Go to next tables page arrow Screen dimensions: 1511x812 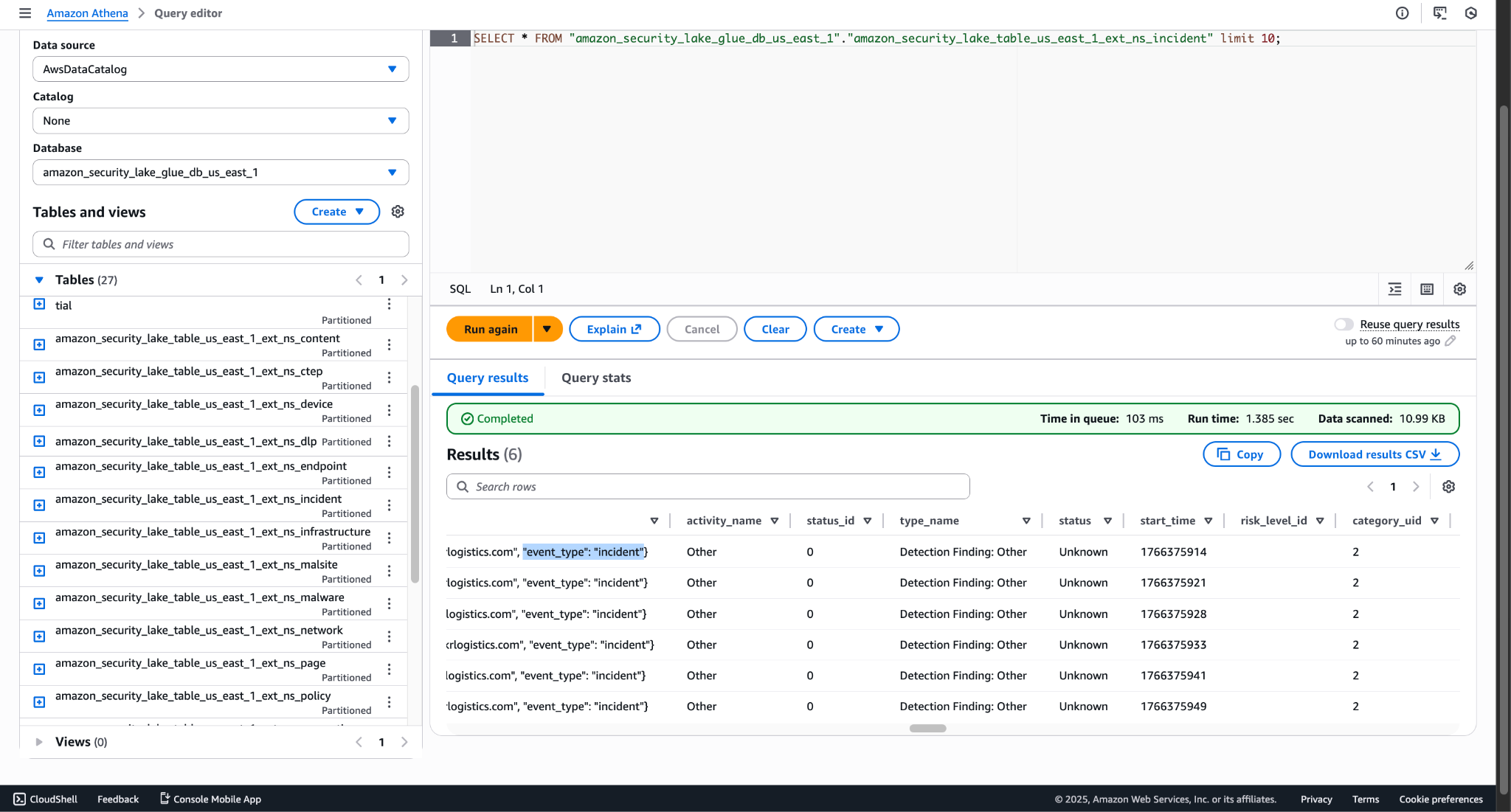coord(404,280)
